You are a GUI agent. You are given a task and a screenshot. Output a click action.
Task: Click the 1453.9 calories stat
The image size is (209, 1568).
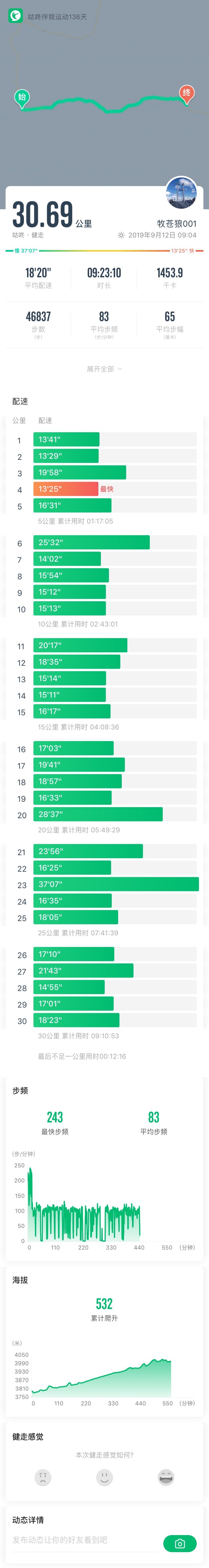point(169,277)
